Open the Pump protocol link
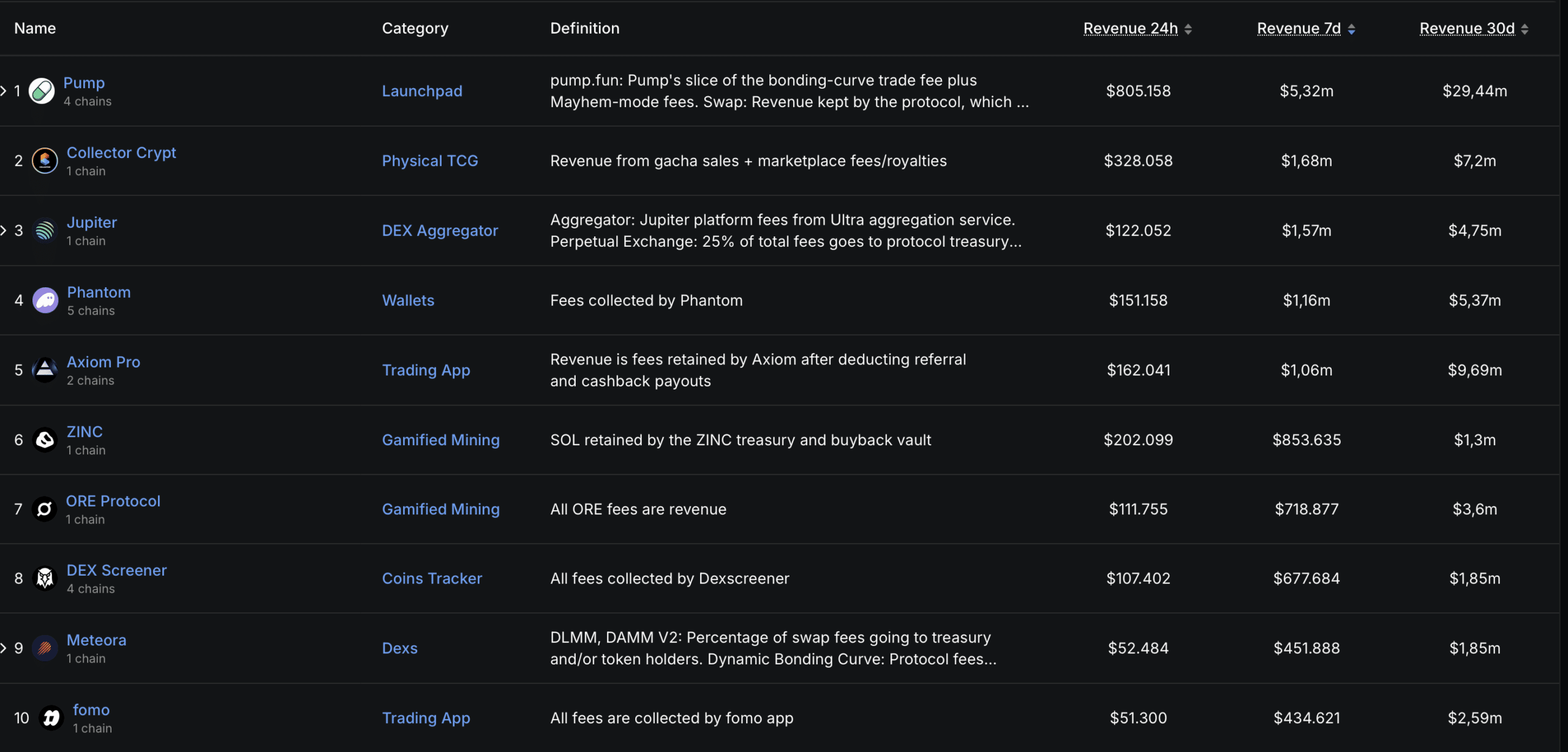This screenshot has height=752, width=1568. pos(84,83)
